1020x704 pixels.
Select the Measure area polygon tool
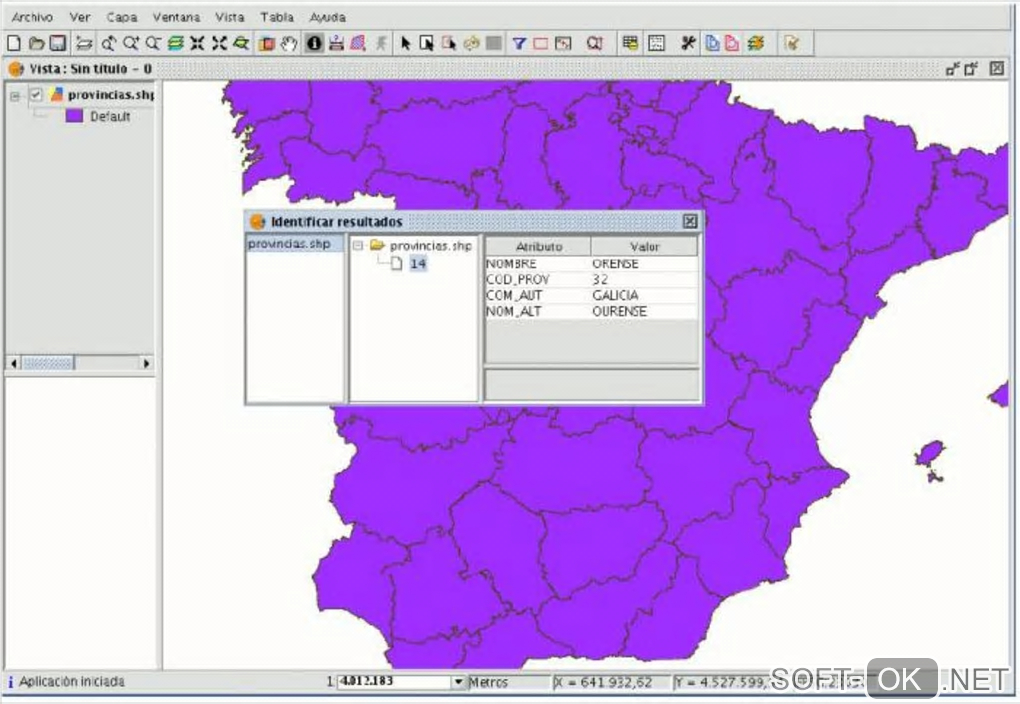358,44
